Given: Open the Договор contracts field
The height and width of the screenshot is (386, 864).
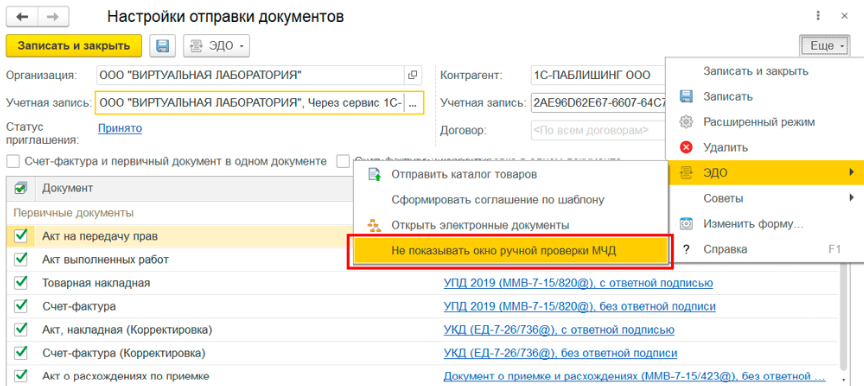Looking at the screenshot, I should pos(597,131).
